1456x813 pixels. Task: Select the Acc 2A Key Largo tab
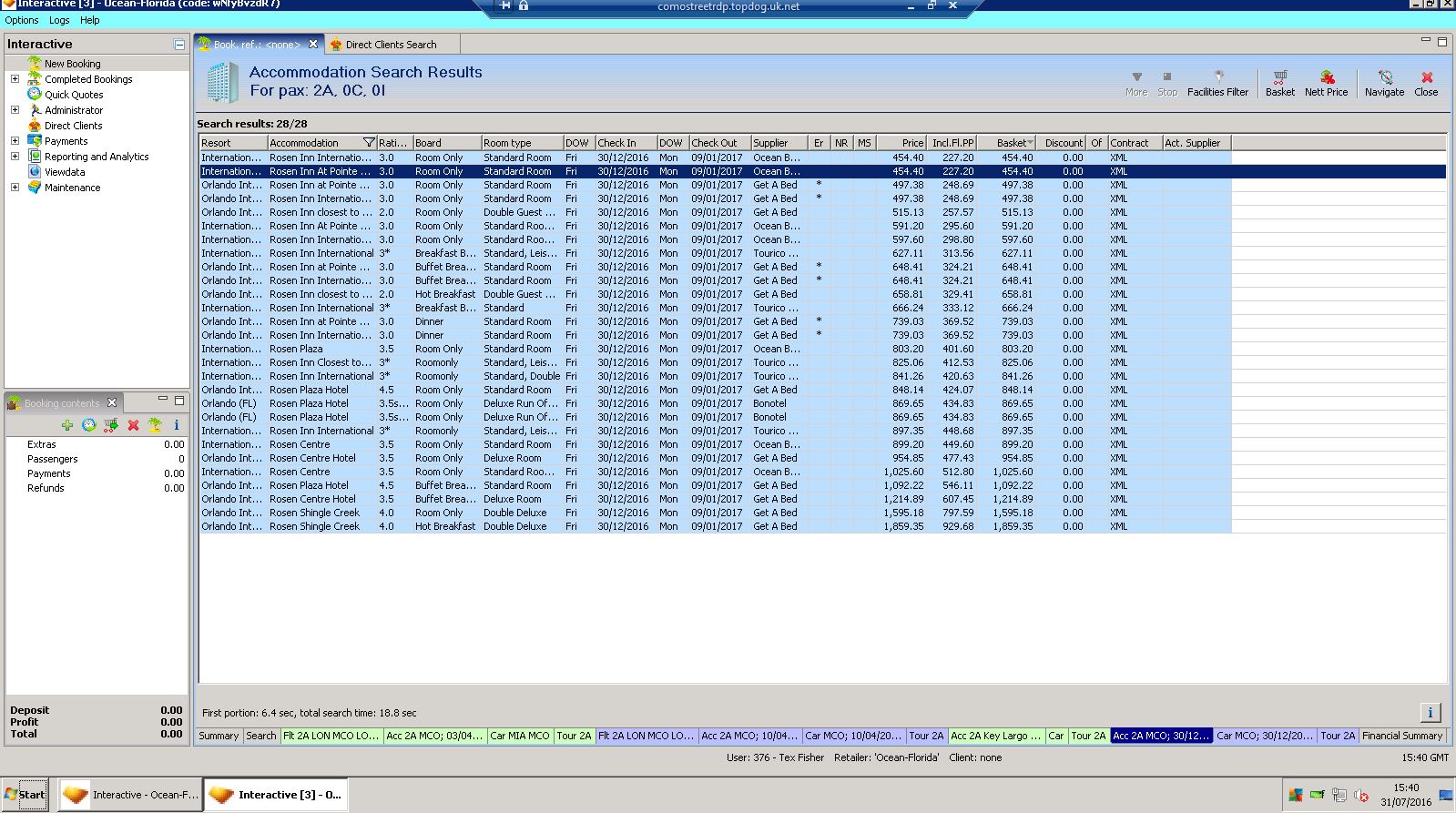click(995, 736)
